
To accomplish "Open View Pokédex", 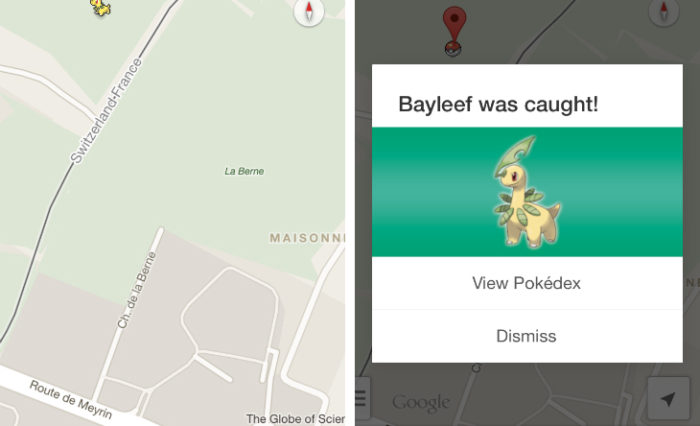I will tap(527, 283).
